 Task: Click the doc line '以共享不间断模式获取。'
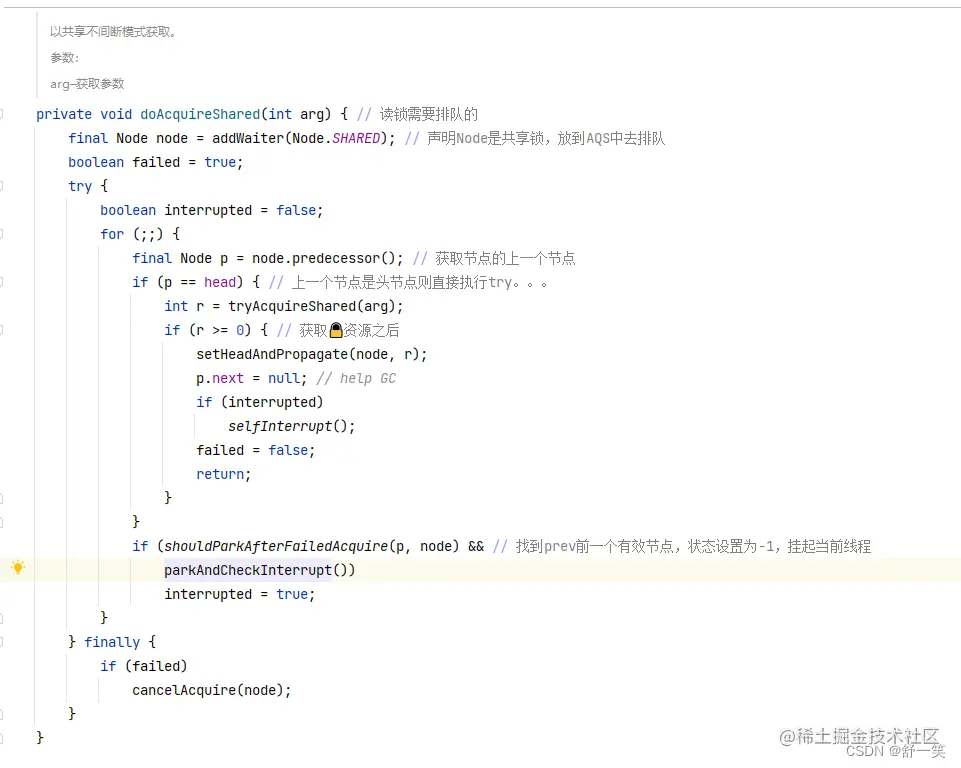(113, 32)
